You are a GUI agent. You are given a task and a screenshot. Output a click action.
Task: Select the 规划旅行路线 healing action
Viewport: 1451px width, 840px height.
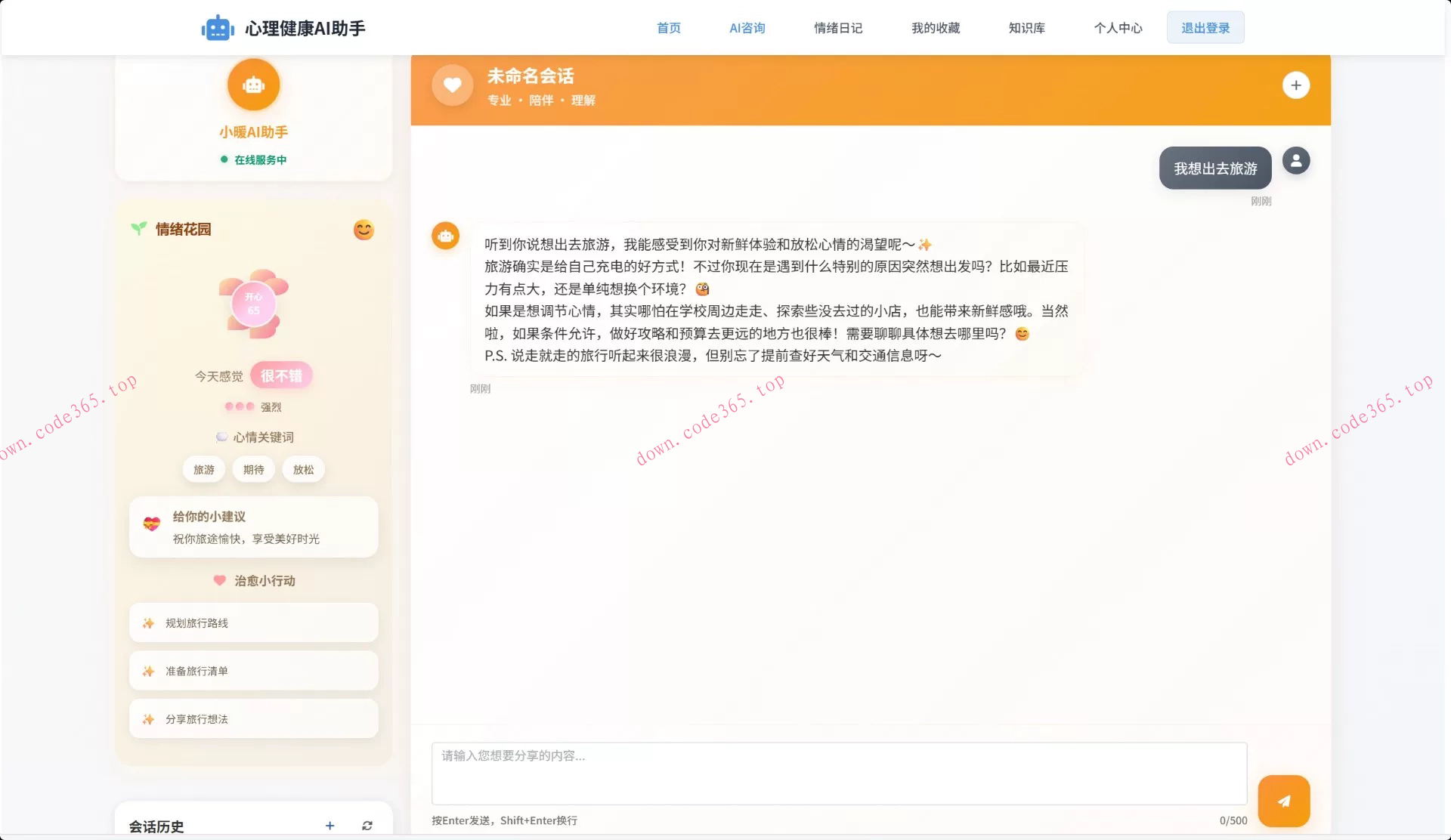coord(253,622)
